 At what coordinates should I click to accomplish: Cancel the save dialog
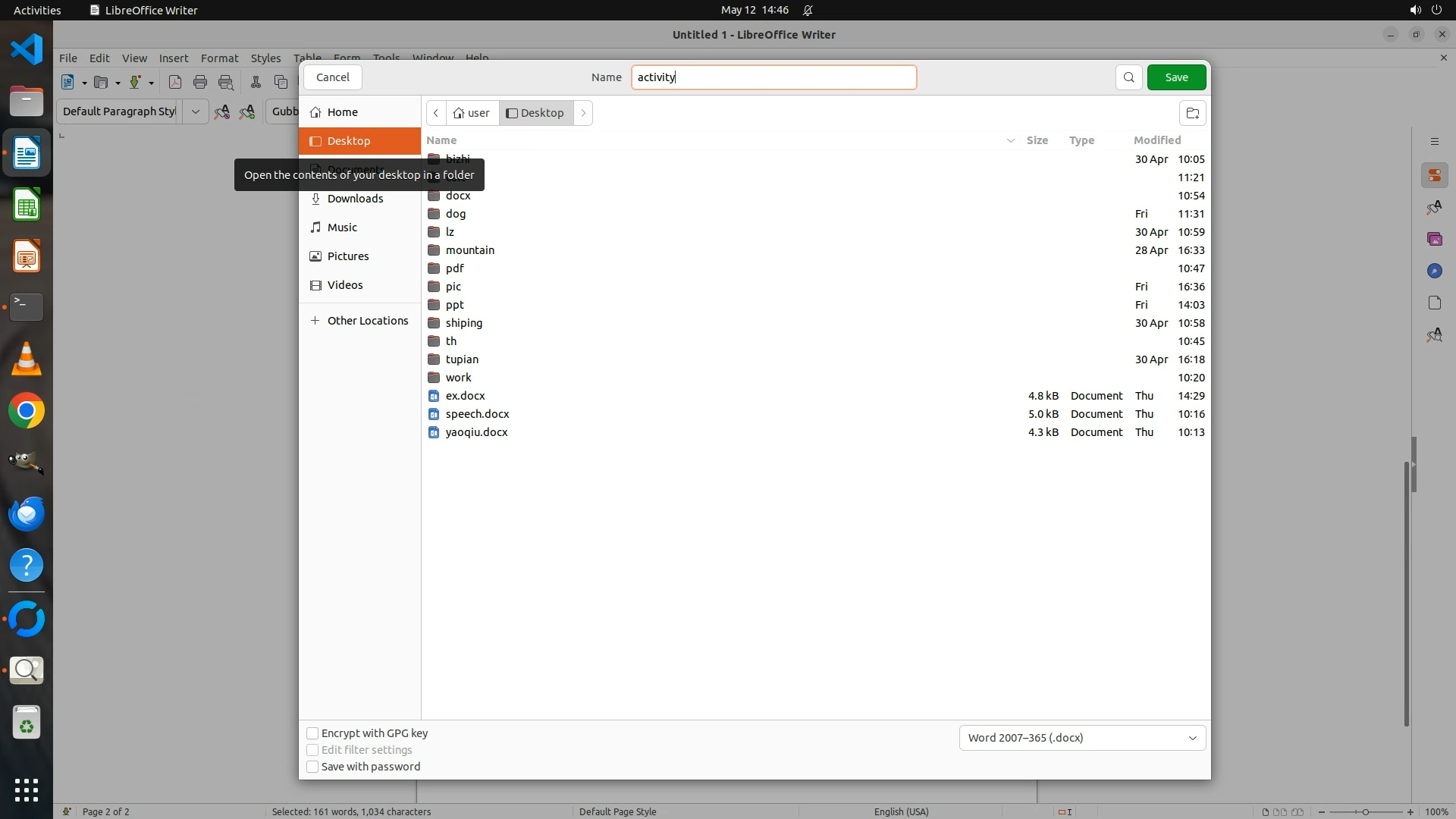pos(332,77)
